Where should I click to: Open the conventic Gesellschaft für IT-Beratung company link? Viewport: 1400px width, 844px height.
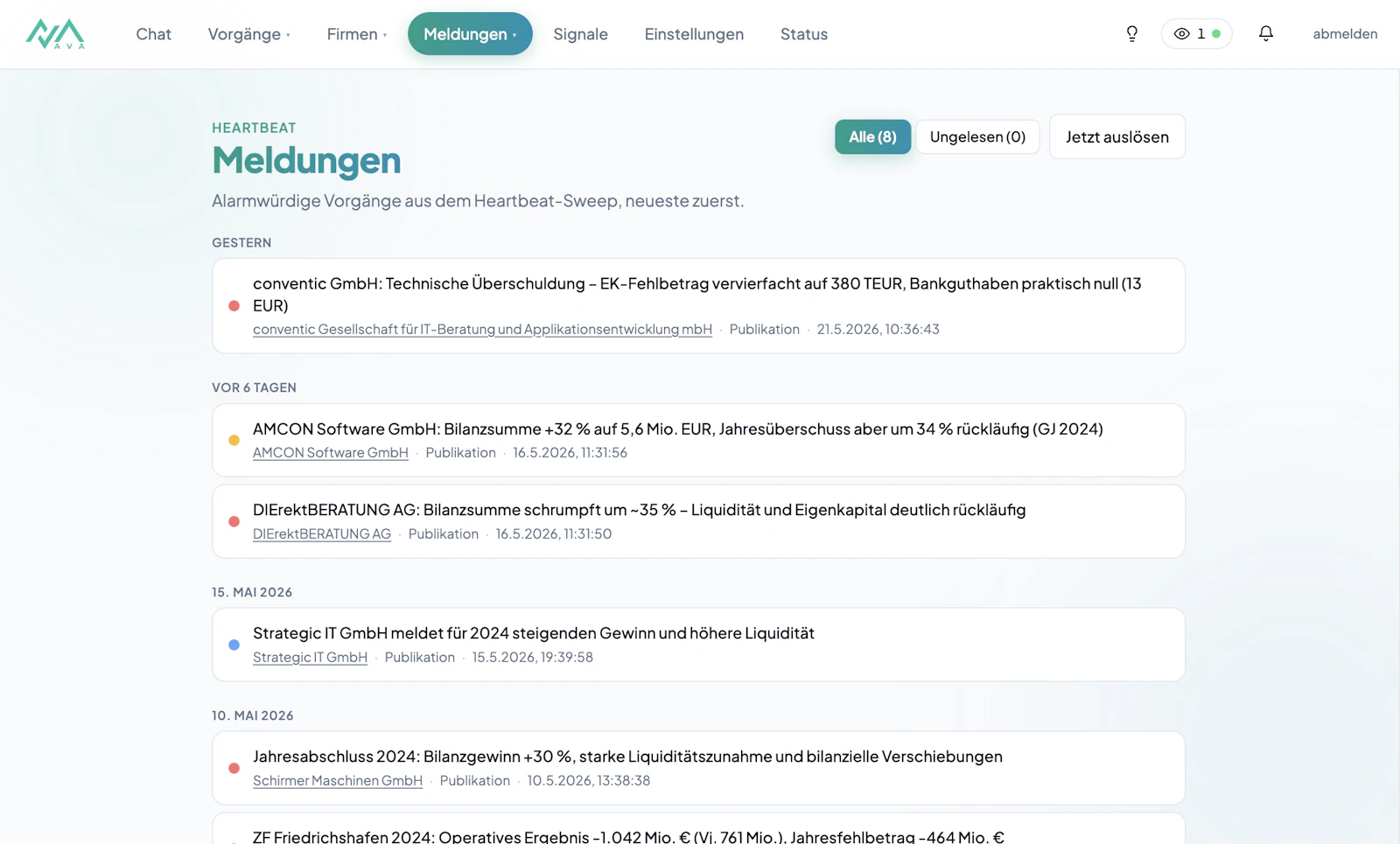click(x=482, y=330)
